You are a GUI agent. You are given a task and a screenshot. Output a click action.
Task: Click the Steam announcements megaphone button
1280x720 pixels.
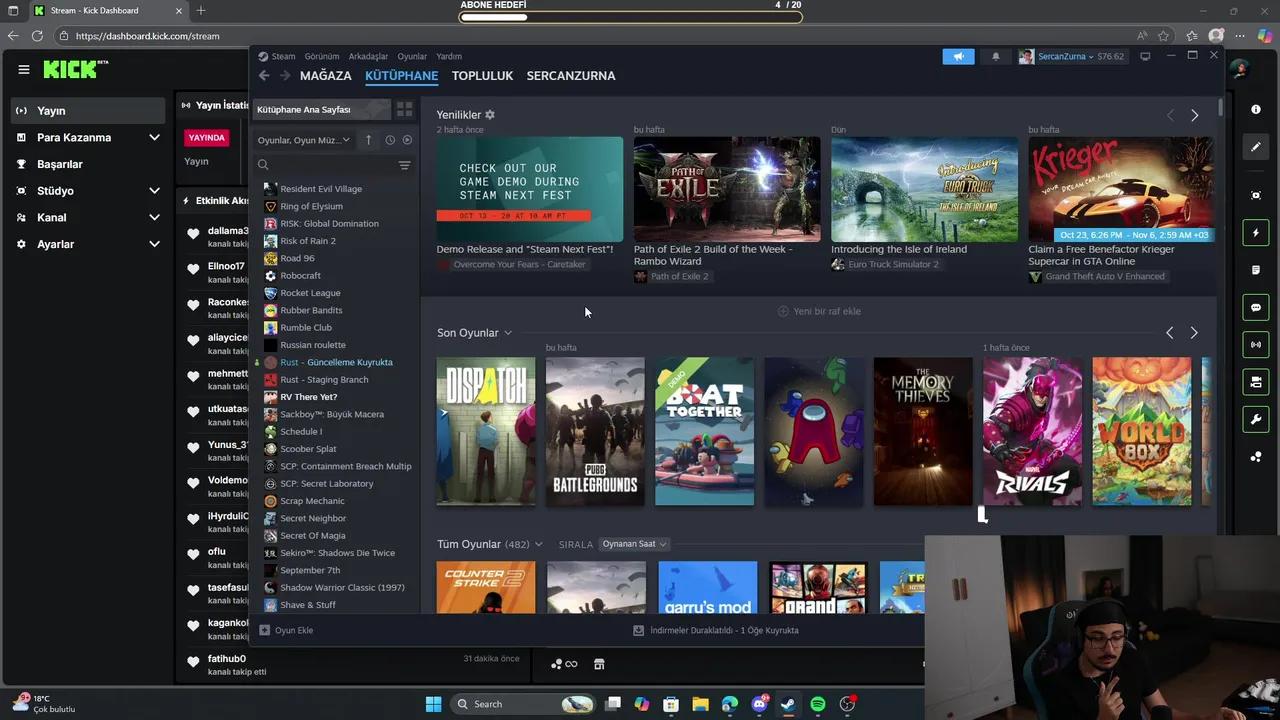(x=958, y=56)
